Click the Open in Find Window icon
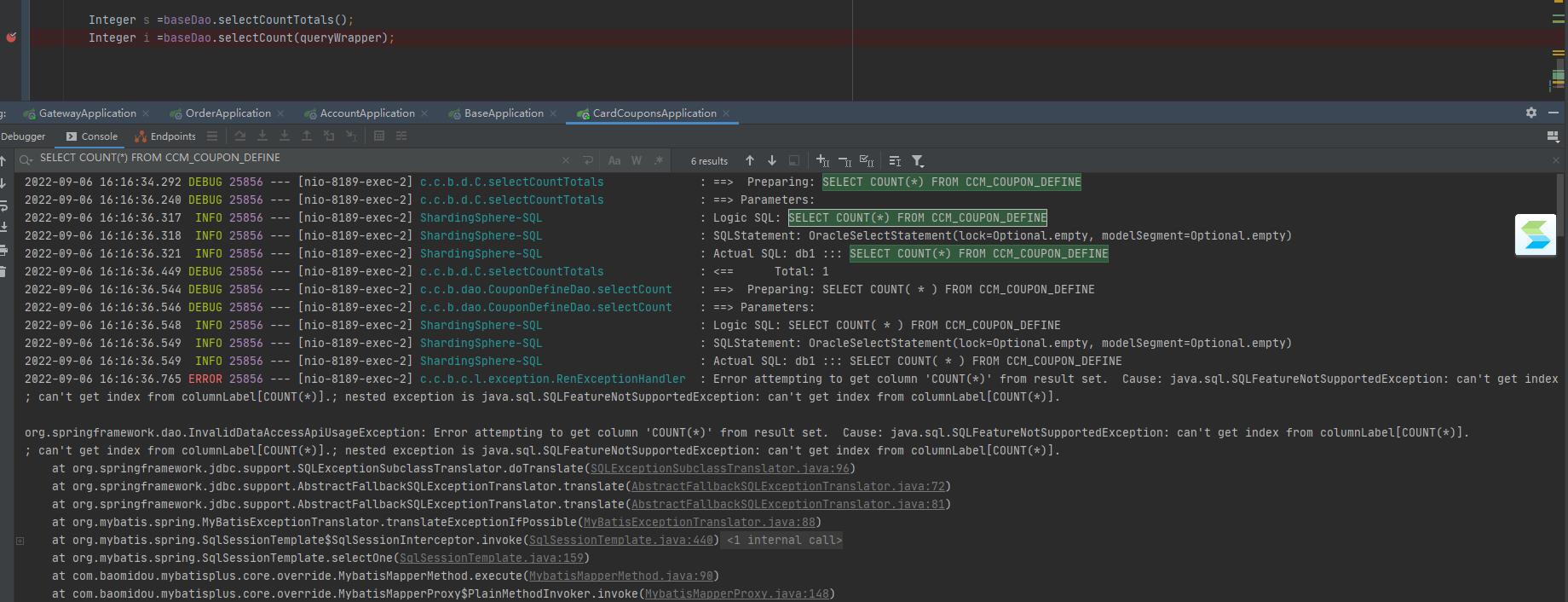Image resolution: width=1568 pixels, height=602 pixels. 895,160
